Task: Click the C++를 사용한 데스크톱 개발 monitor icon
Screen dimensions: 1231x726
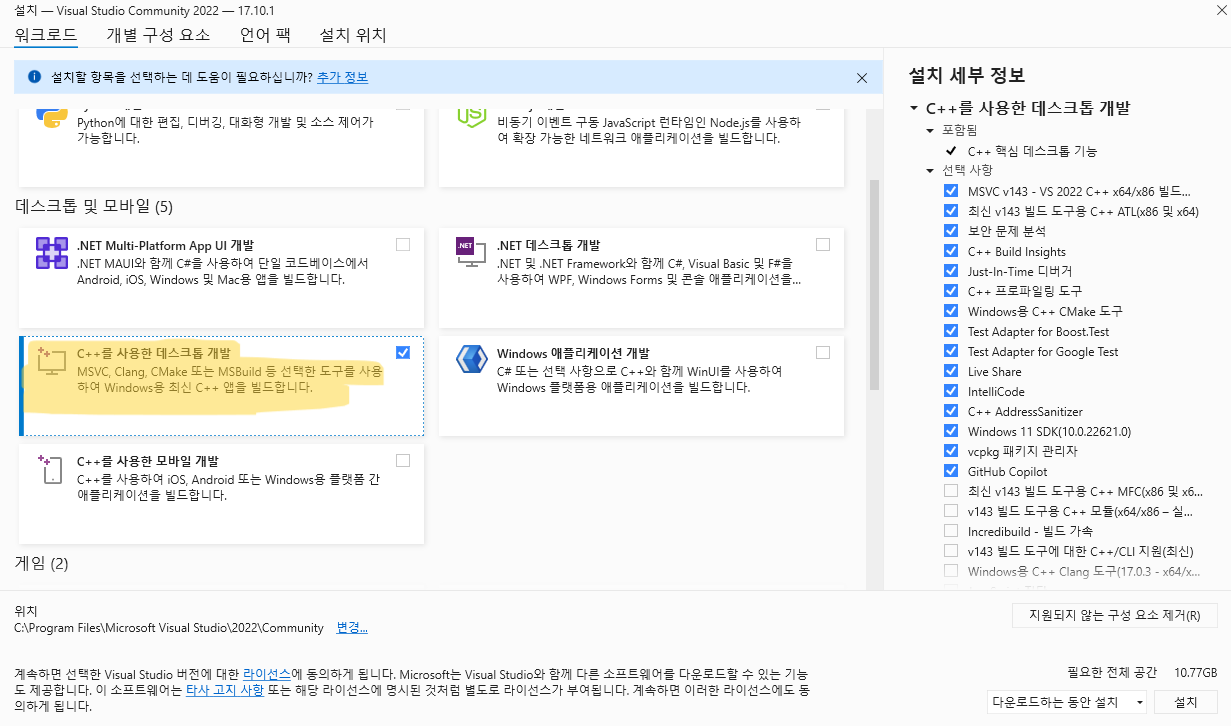Action: 52,362
